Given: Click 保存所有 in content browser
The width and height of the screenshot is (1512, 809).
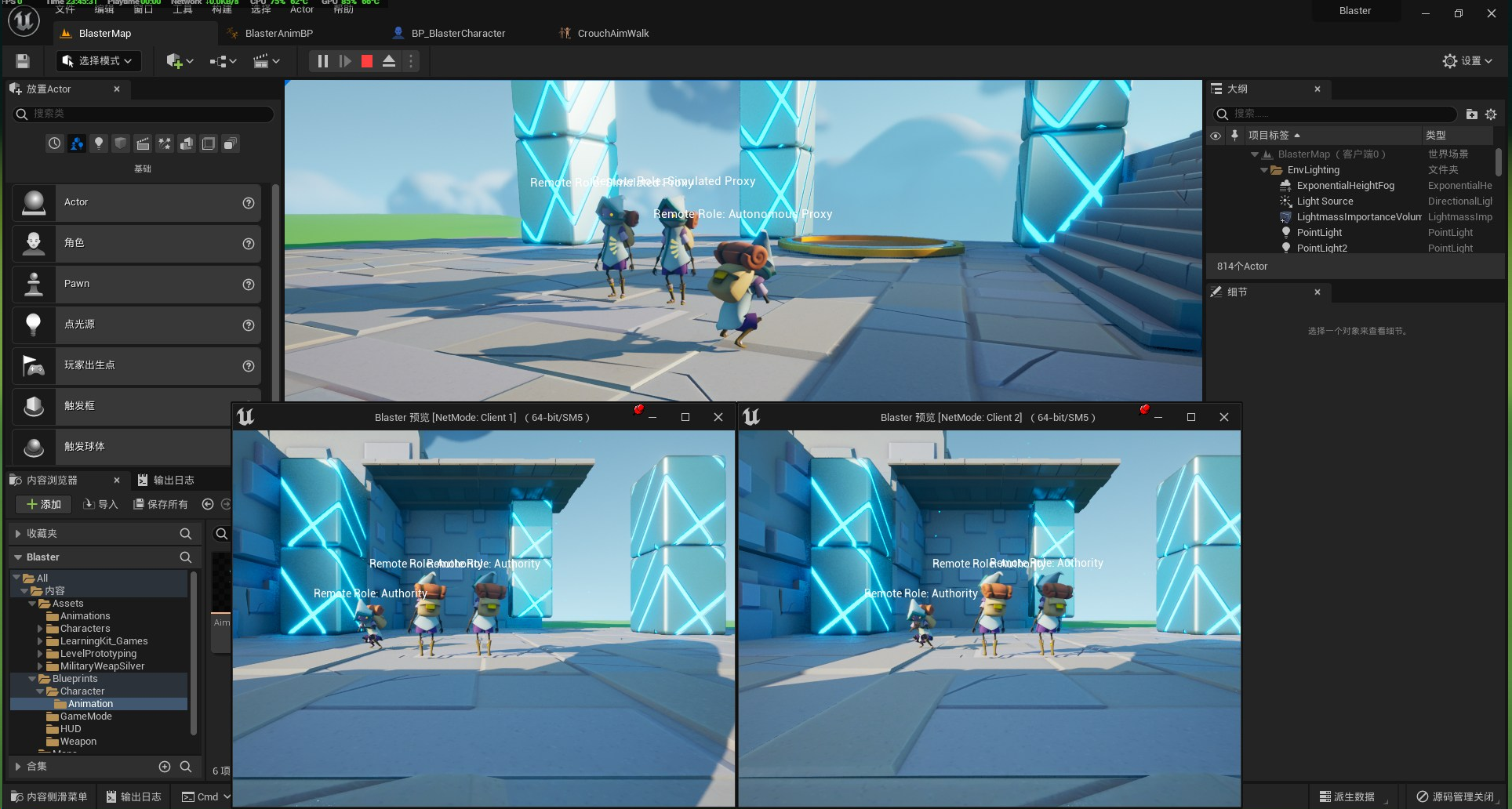Looking at the screenshot, I should [161, 505].
